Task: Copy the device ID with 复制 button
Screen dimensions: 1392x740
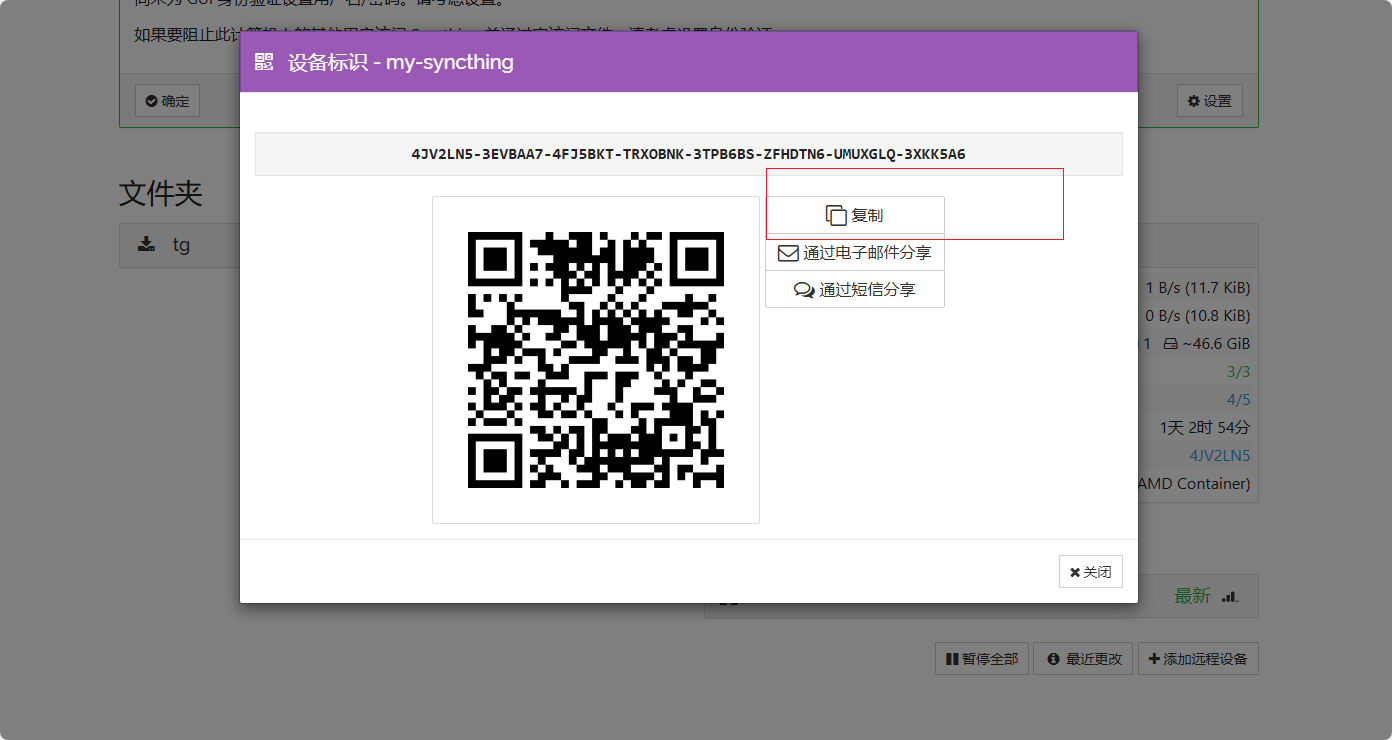Action: [855, 215]
